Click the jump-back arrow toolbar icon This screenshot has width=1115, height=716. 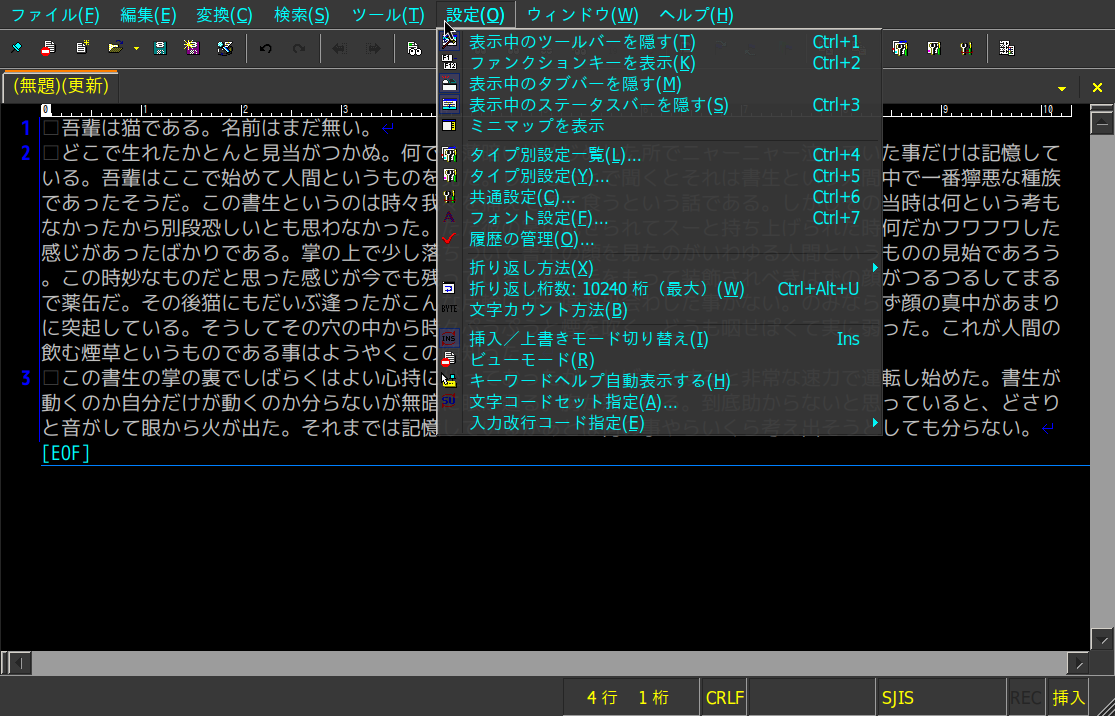338,47
